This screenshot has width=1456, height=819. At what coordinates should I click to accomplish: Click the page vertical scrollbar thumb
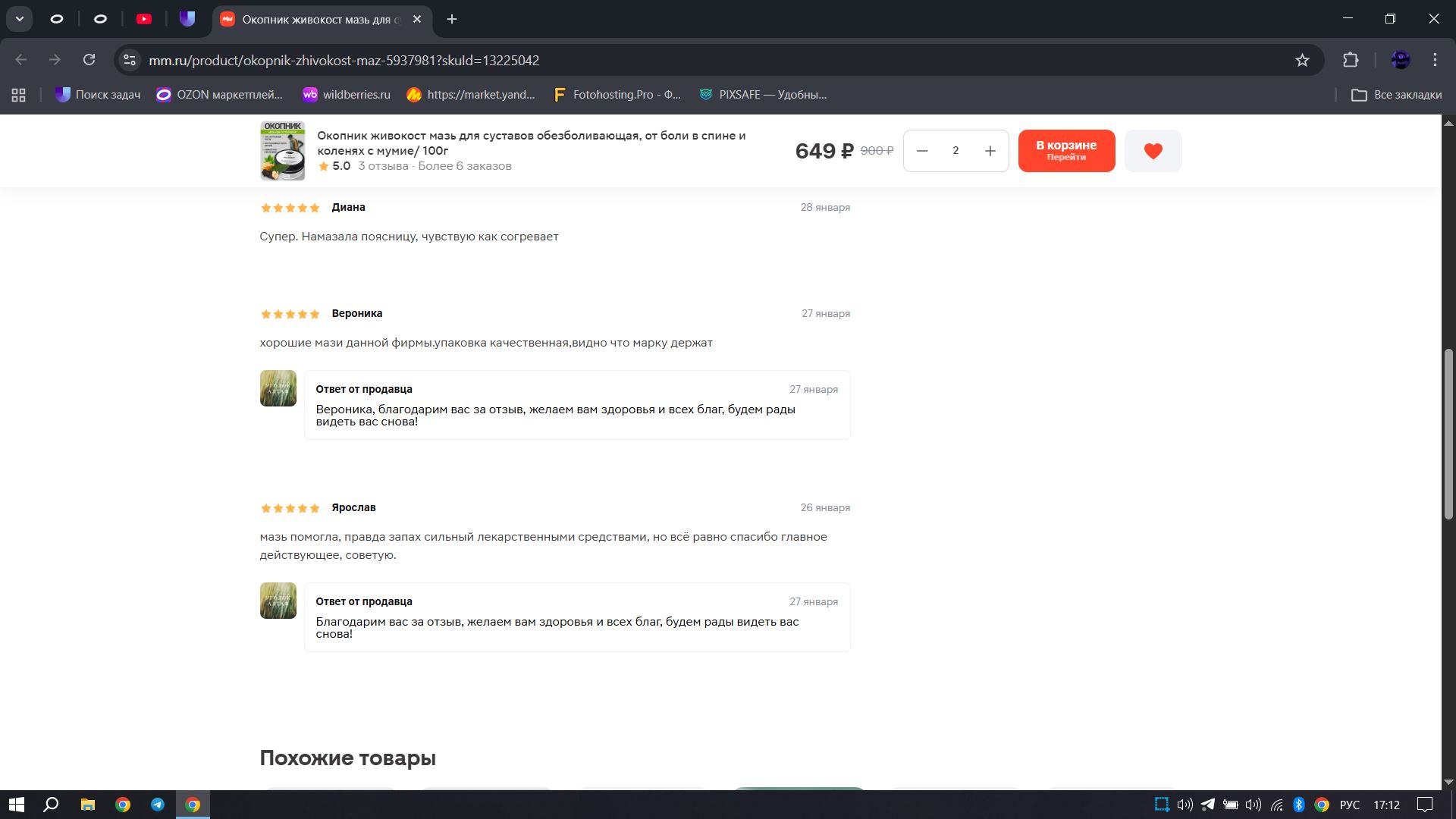[x=1448, y=432]
